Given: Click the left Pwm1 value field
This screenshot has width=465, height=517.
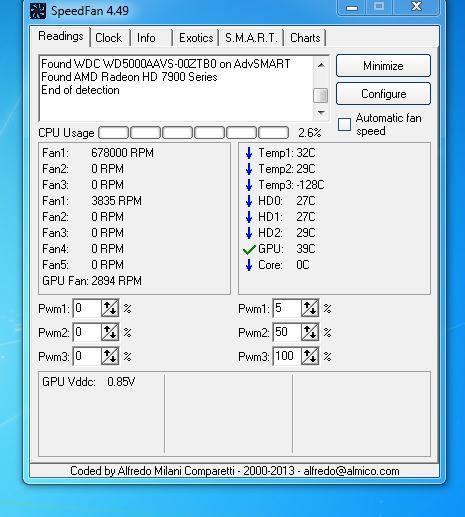Looking at the screenshot, I should pos(87,308).
